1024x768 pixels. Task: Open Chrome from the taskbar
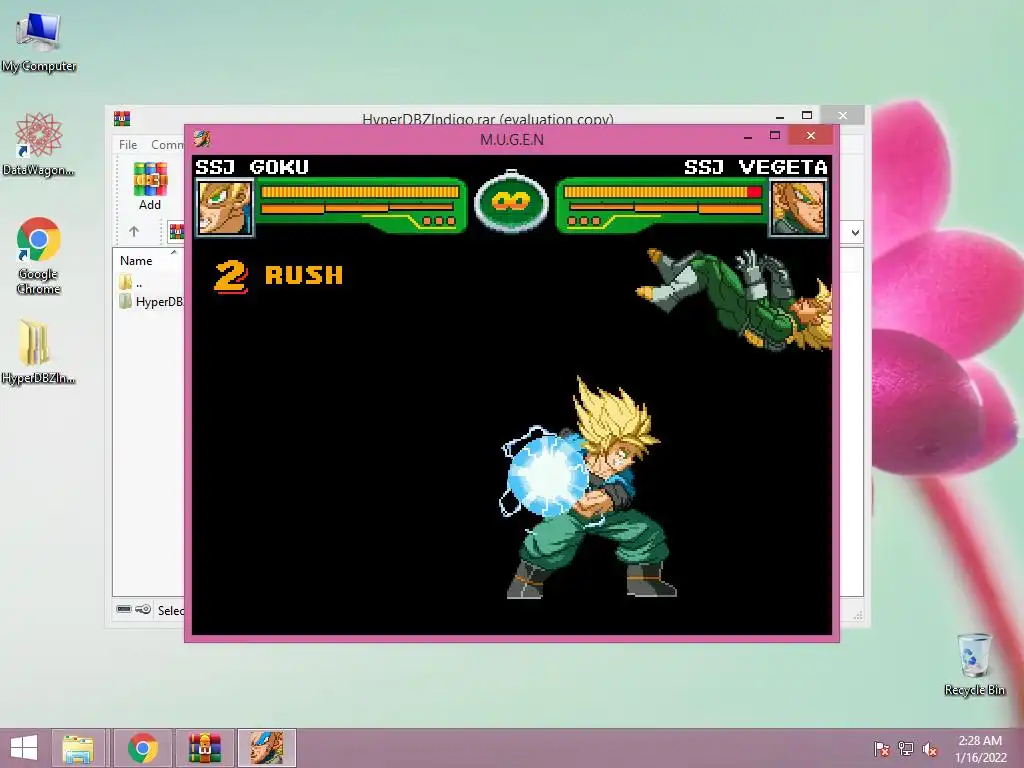[142, 748]
